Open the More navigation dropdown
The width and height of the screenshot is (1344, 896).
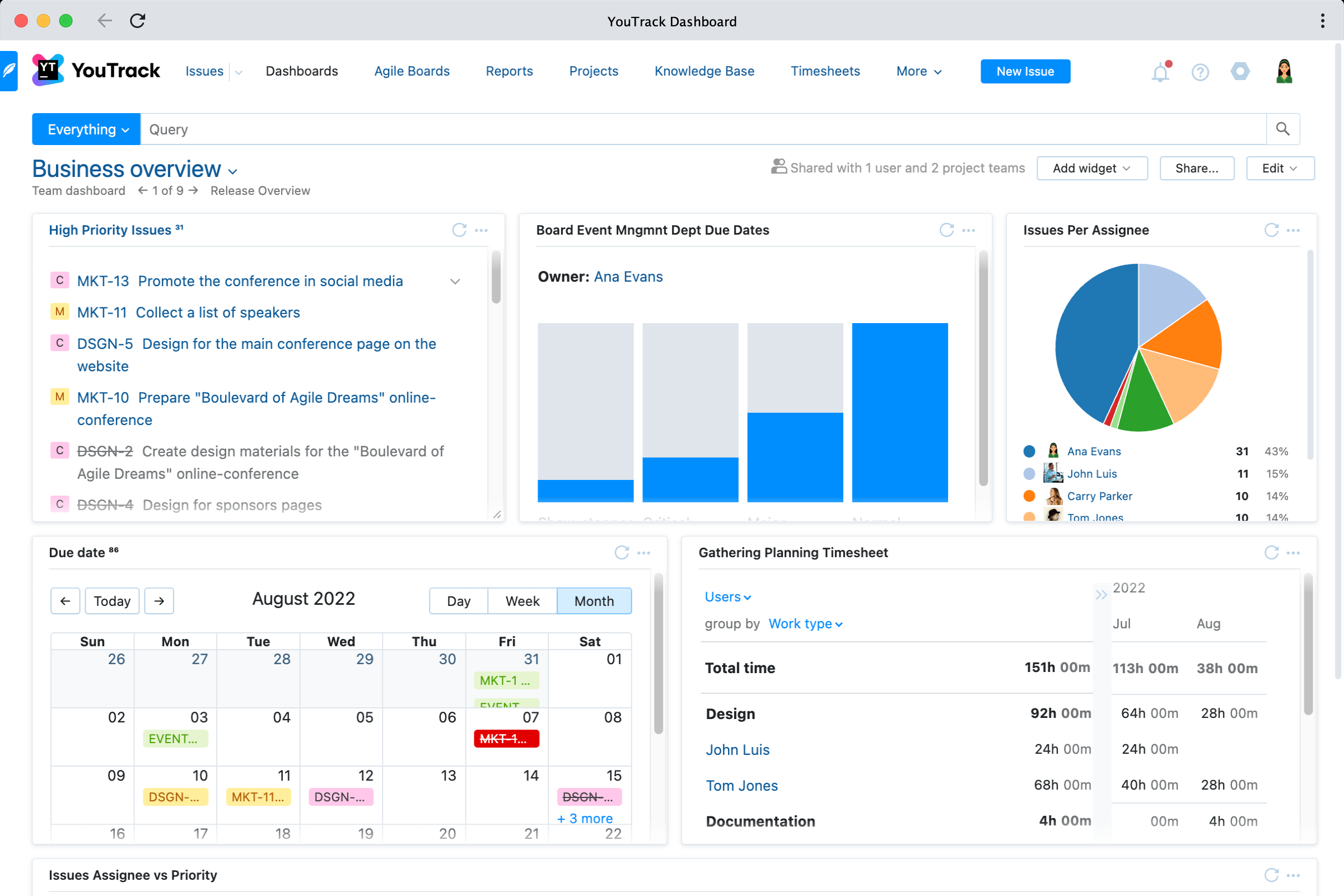[x=919, y=72]
